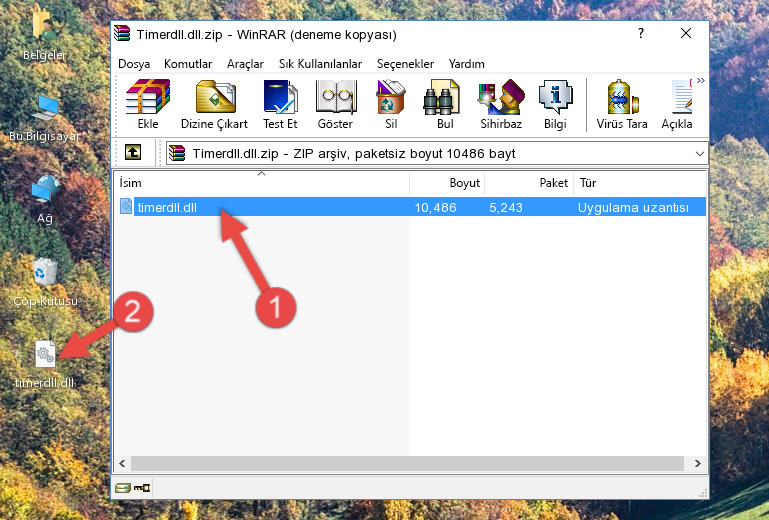
Task: Start Virüs Tara scan
Action: (x=622, y=104)
